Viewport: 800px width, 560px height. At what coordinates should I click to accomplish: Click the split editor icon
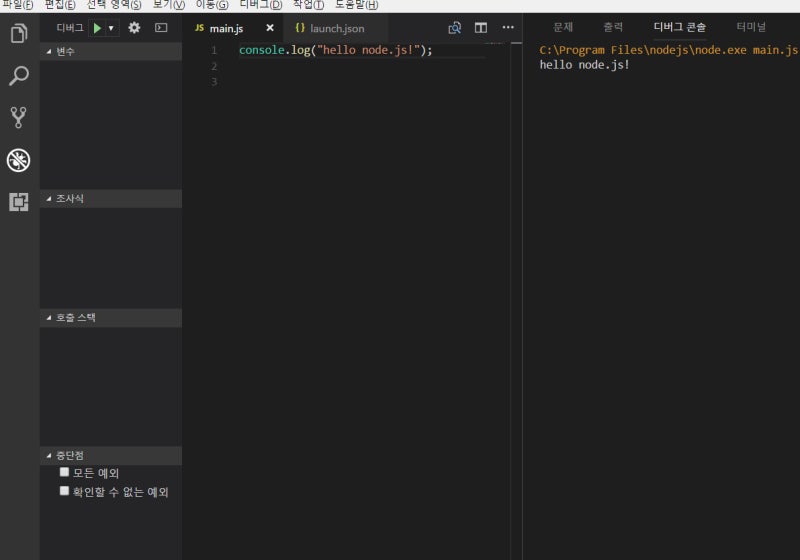tap(481, 28)
